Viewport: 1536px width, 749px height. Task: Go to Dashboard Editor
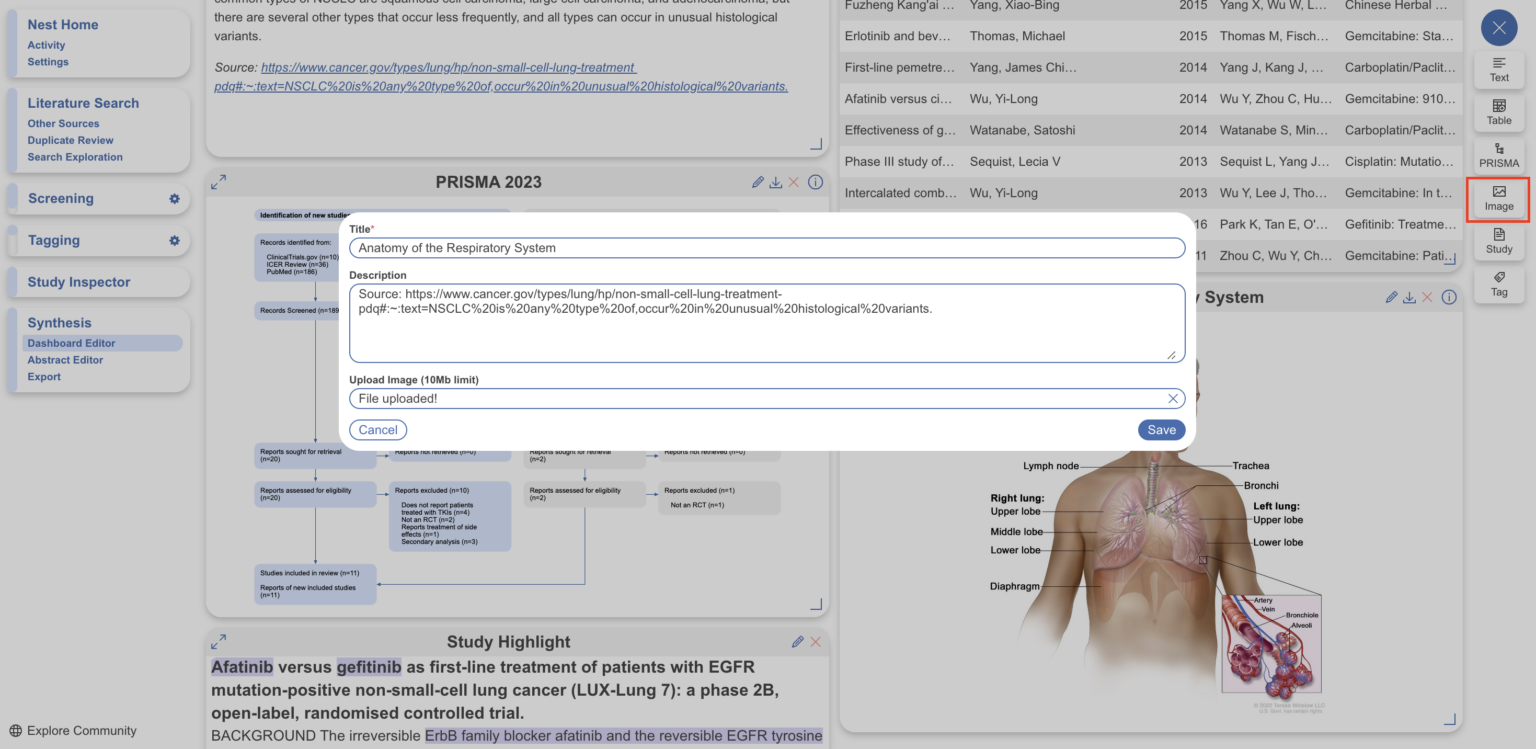click(71, 343)
